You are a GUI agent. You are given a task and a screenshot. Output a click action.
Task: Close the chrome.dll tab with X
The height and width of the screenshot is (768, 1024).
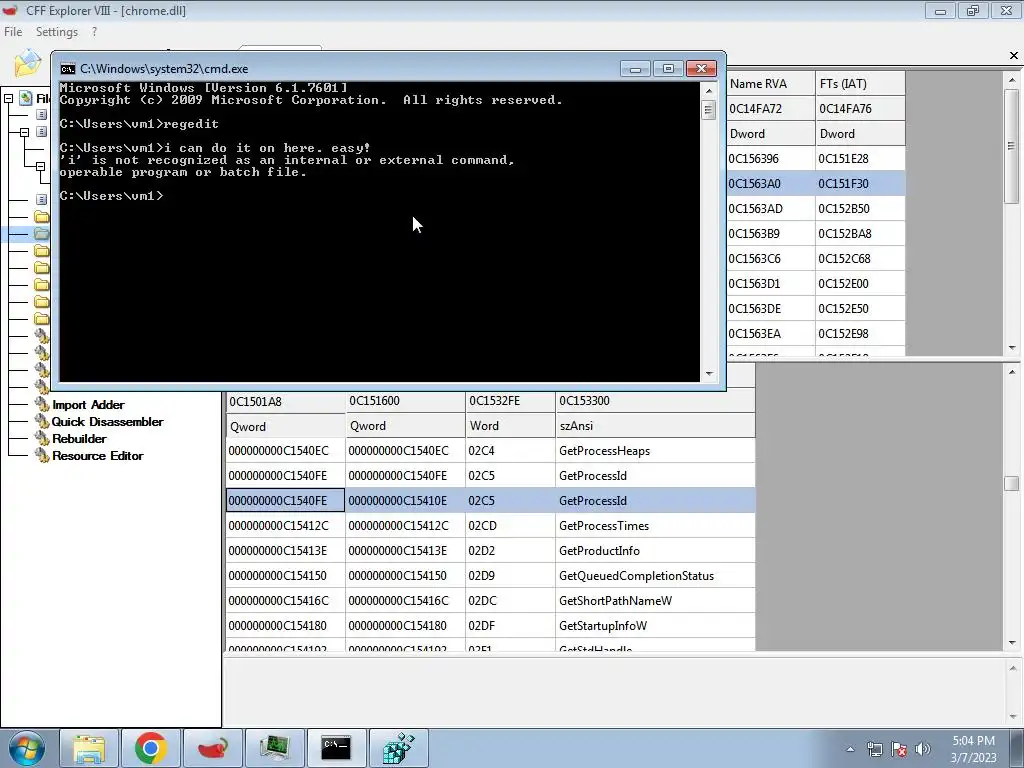[1014, 56]
